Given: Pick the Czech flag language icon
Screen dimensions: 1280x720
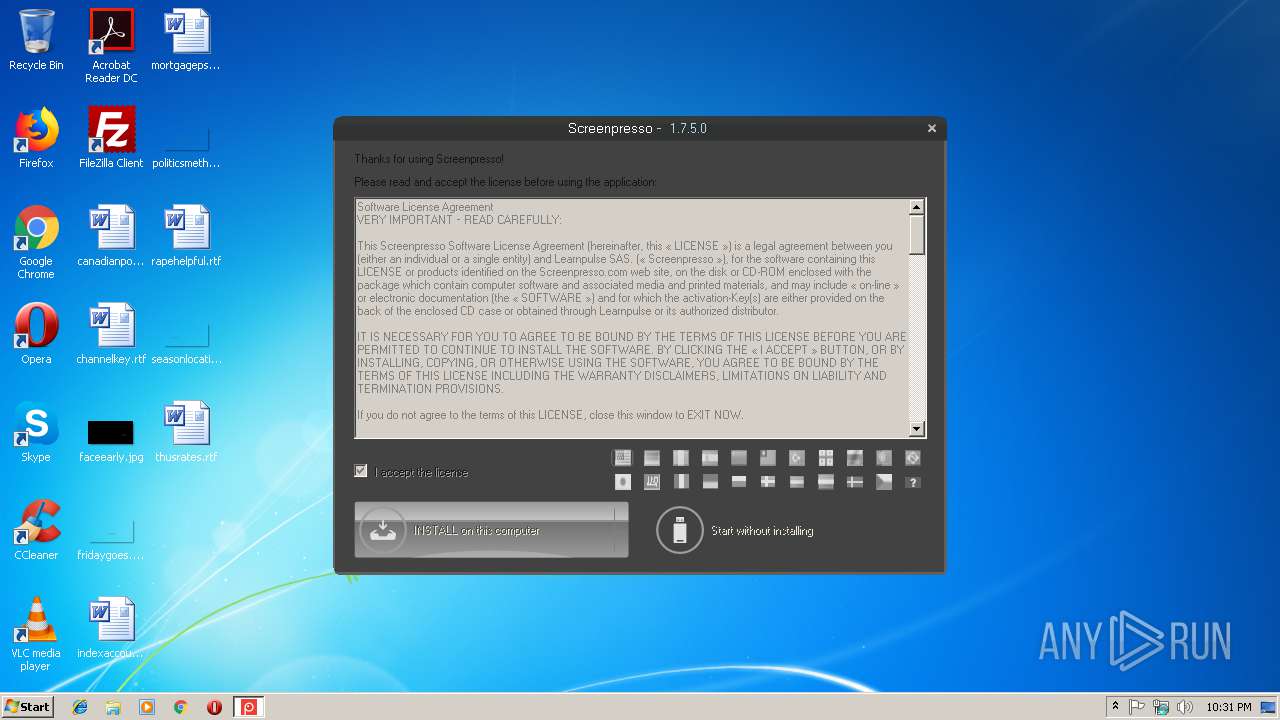Looking at the screenshot, I should (x=884, y=482).
